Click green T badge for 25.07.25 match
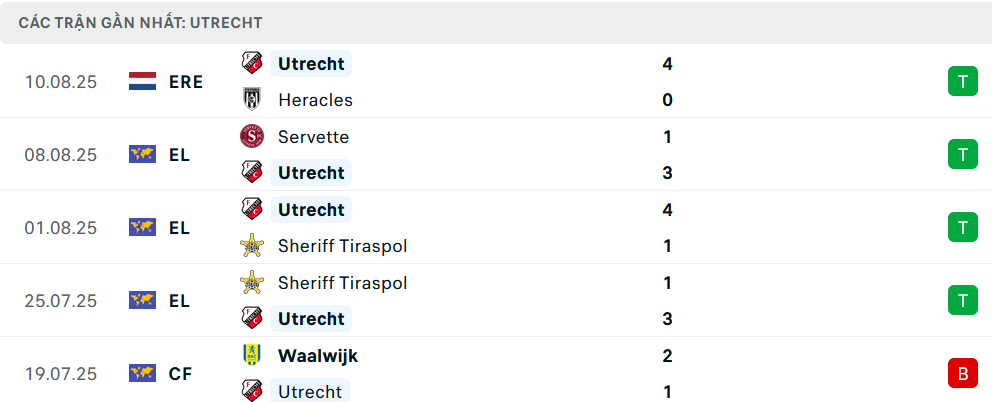Image resolution: width=992 pixels, height=402 pixels. 962,300
